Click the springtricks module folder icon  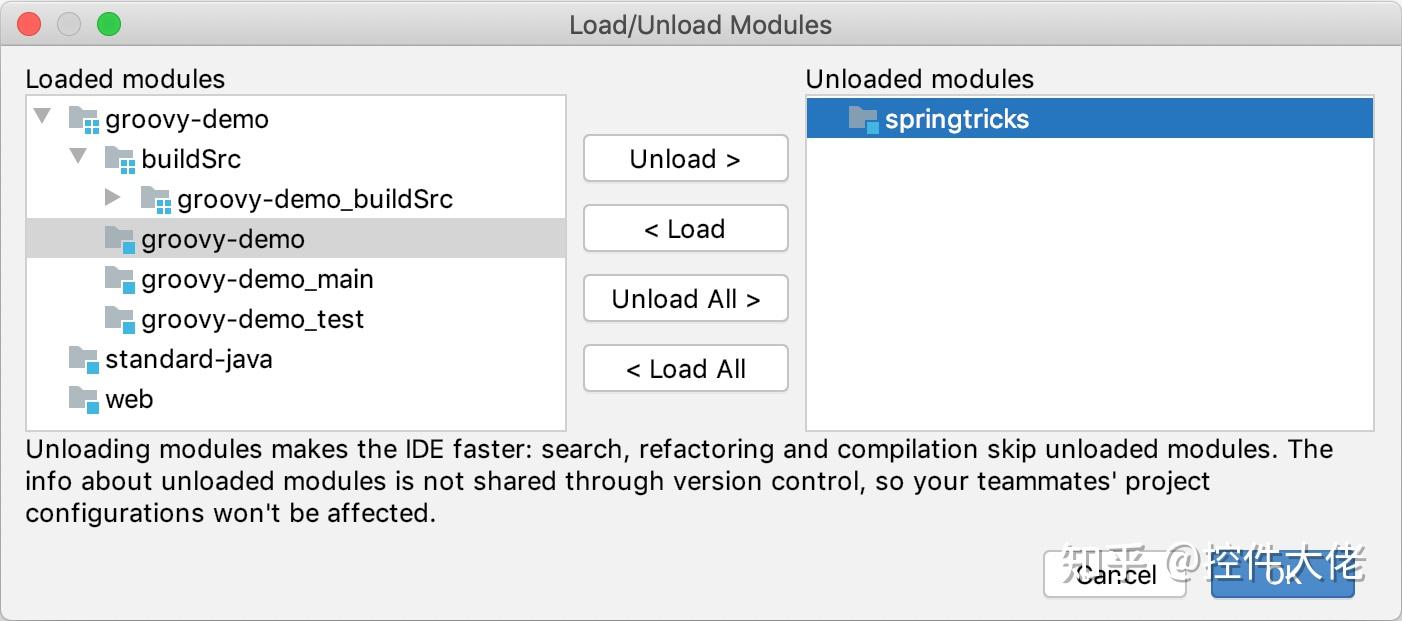pyautogui.click(x=862, y=119)
